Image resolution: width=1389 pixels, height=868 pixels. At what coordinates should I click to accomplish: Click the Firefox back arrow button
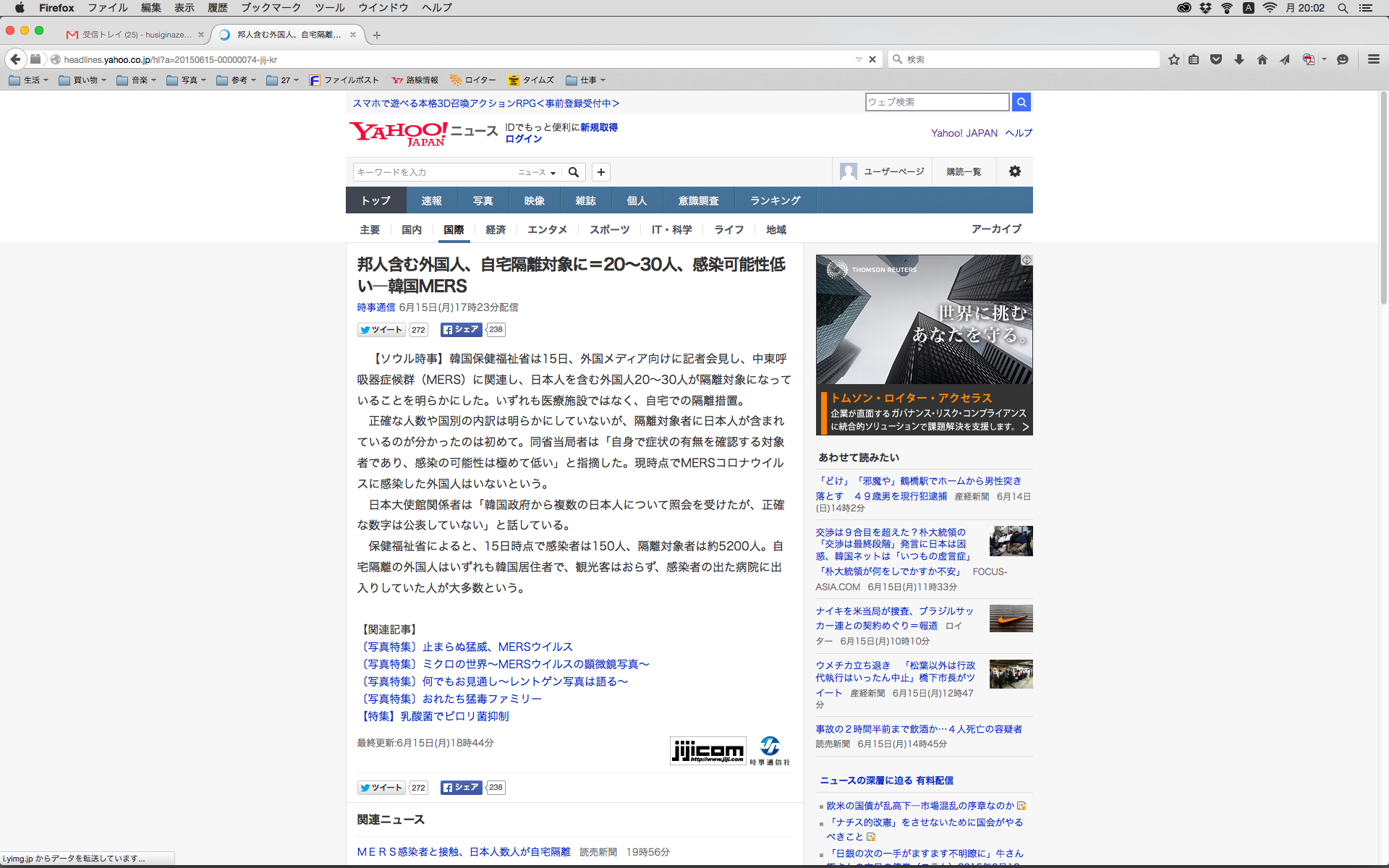pos(15,59)
